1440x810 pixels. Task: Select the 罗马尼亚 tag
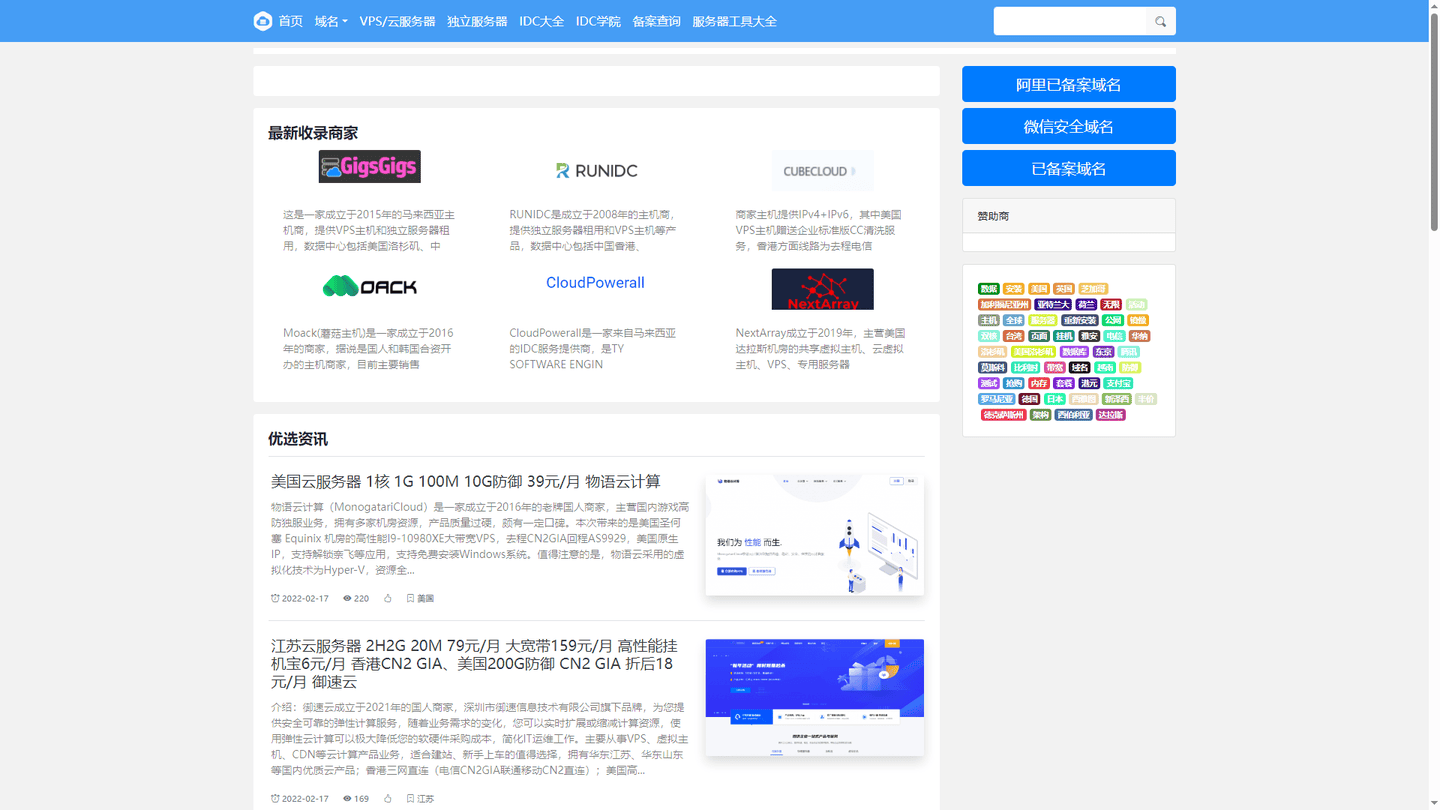click(997, 399)
